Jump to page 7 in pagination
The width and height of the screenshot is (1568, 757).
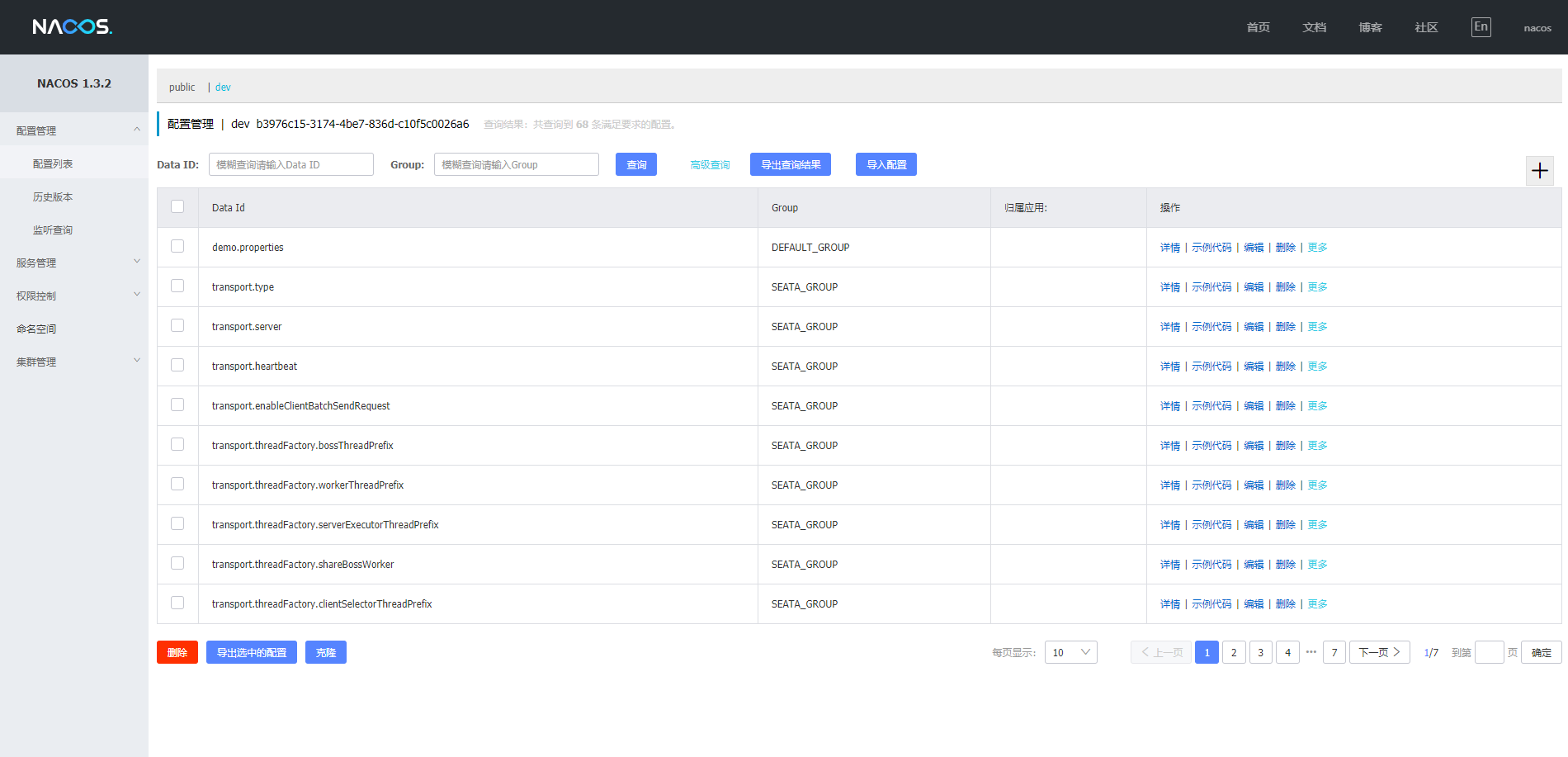(x=1334, y=652)
